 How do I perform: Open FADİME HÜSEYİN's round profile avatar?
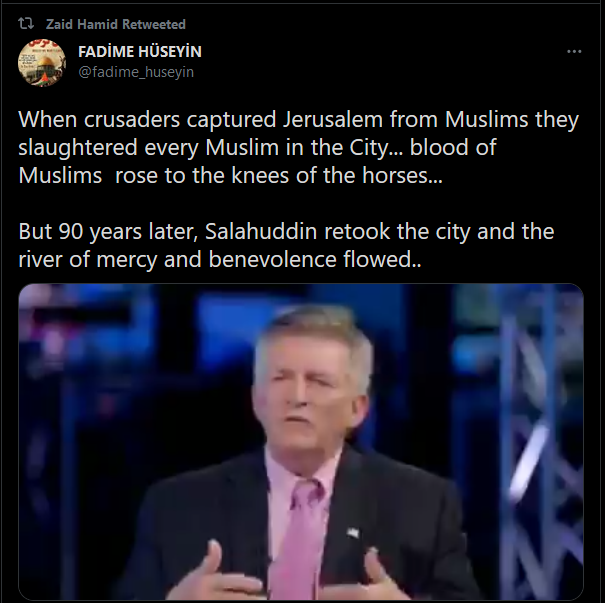click(x=42, y=62)
